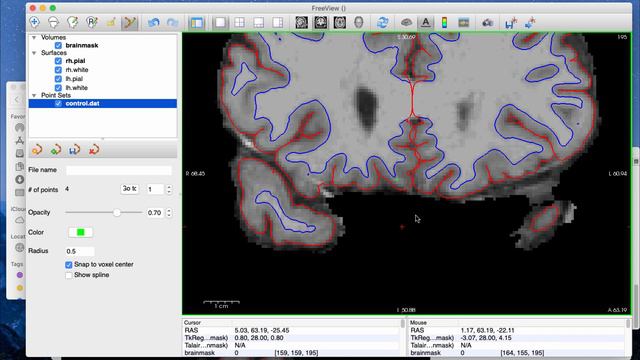Click the Applications icon in Finder sidebar
Viewport: 640px width, 360px height.
pos(20,140)
